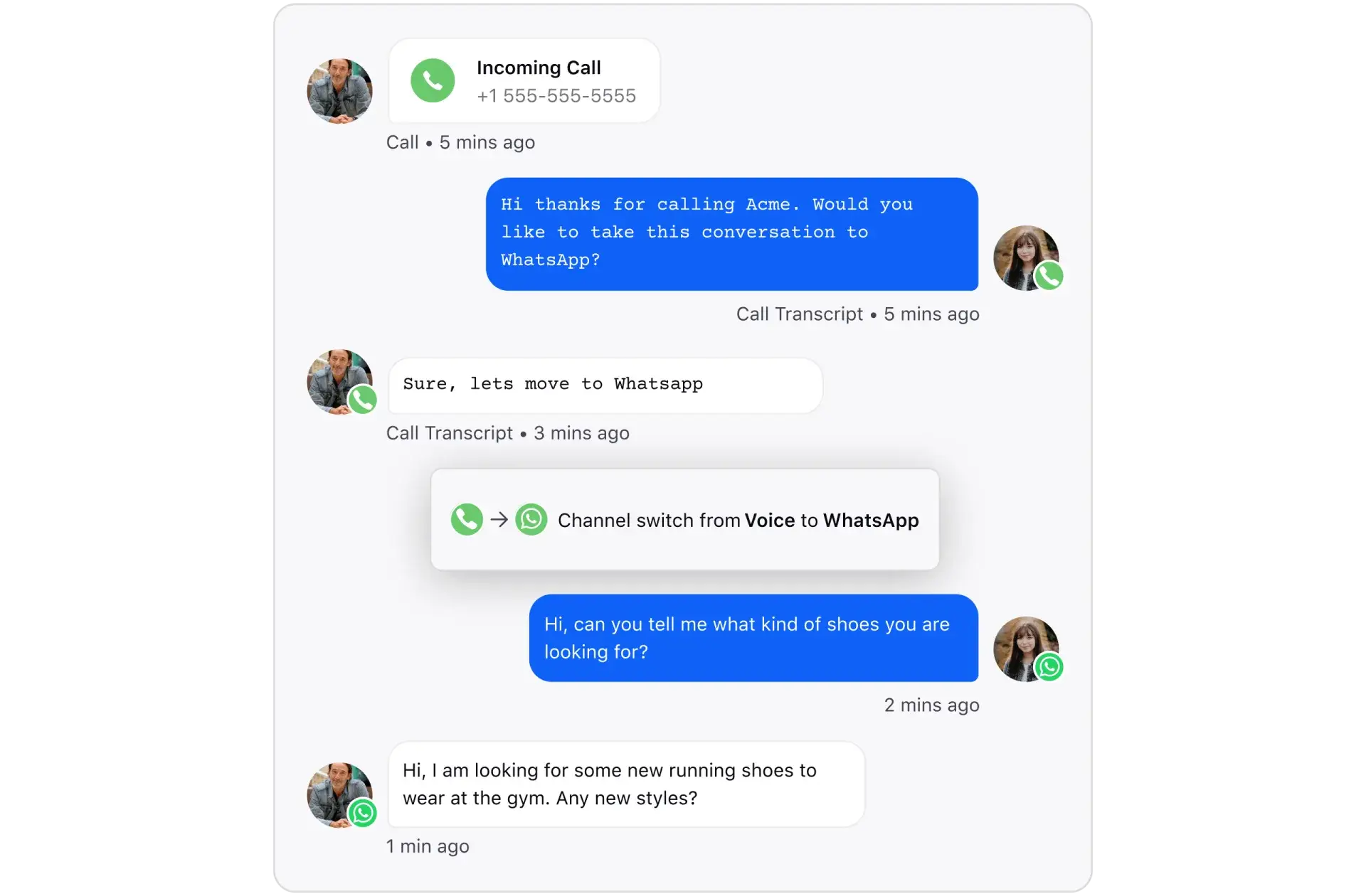
Task: Click the WhatsApp icon on agent avatar
Action: click(1049, 667)
